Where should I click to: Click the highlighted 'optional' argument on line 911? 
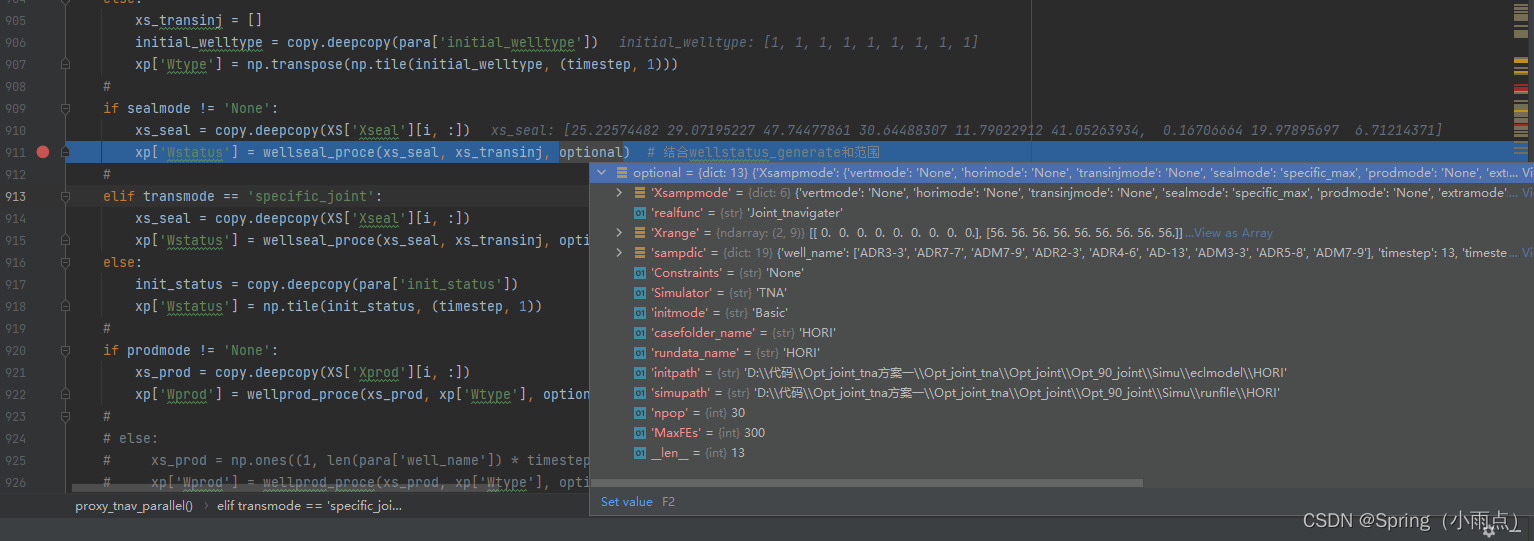pyautogui.click(x=590, y=152)
